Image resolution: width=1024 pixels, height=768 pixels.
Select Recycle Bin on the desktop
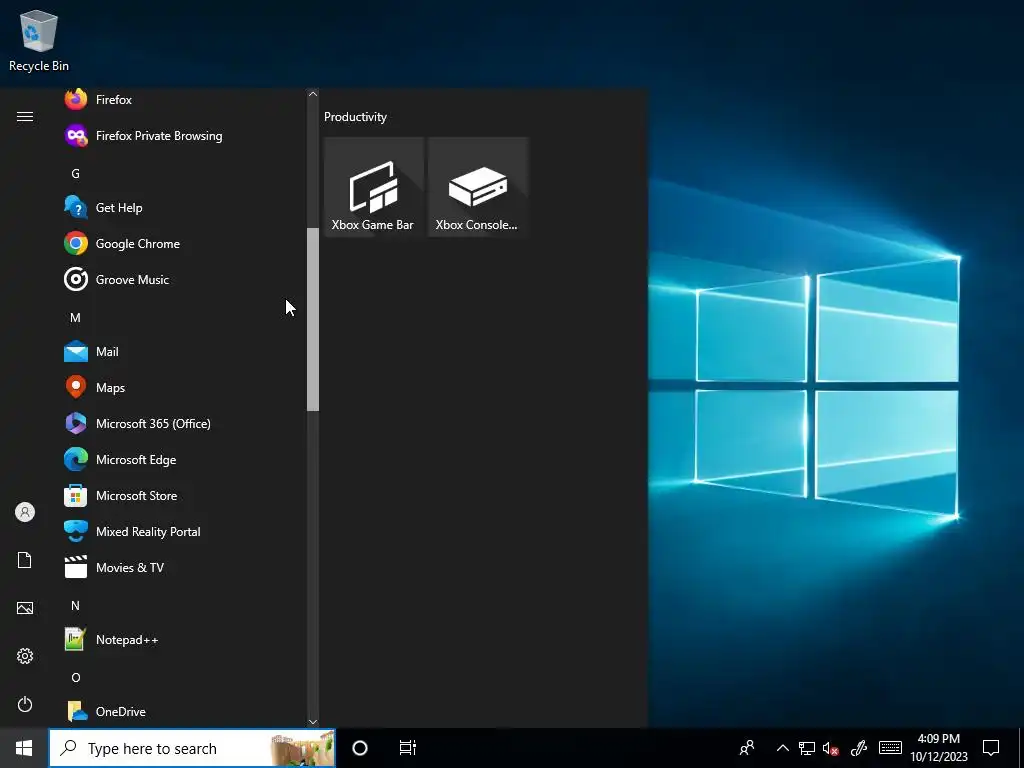39,40
